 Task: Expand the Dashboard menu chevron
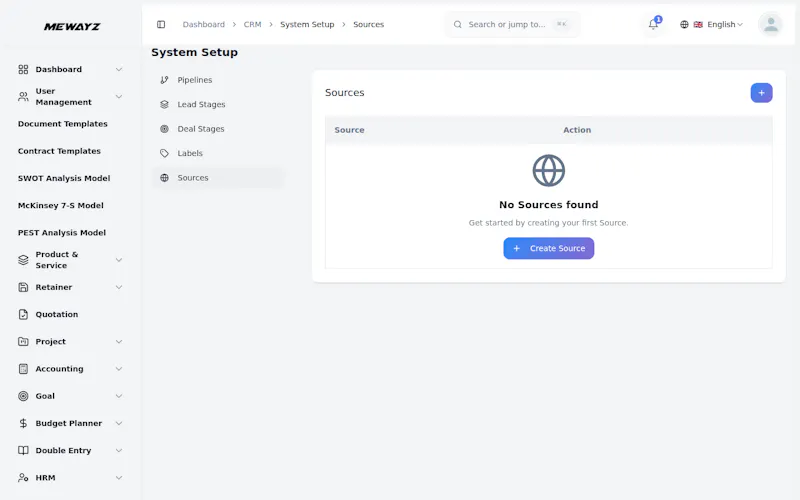119,69
